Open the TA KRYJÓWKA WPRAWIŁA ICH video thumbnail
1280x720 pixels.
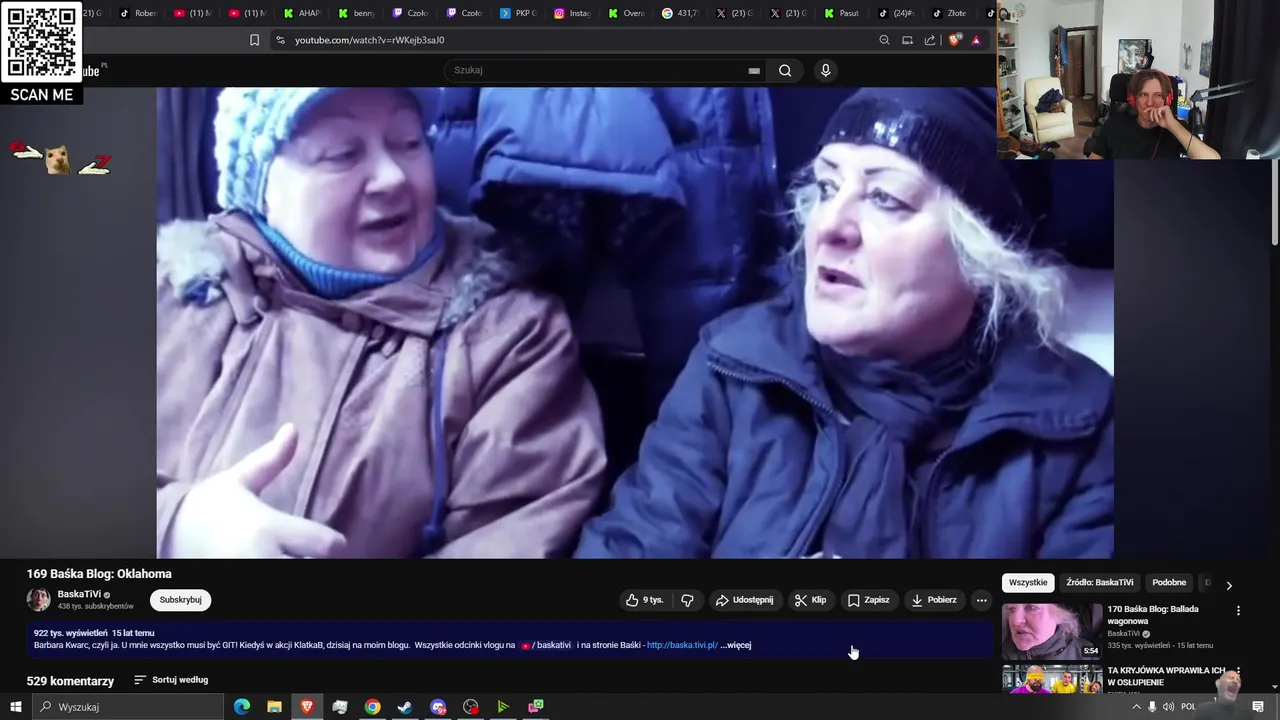pyautogui.click(x=1052, y=679)
